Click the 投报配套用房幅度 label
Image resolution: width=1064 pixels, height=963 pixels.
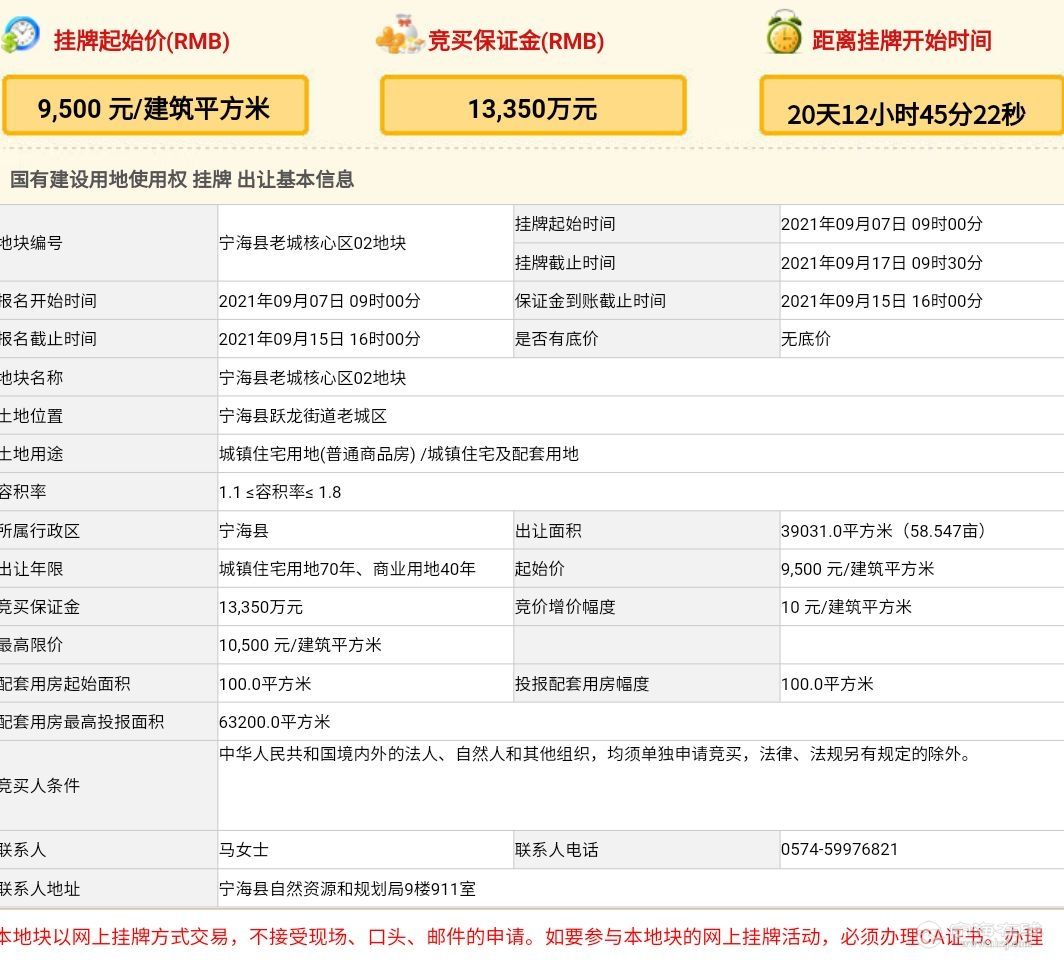[582, 684]
